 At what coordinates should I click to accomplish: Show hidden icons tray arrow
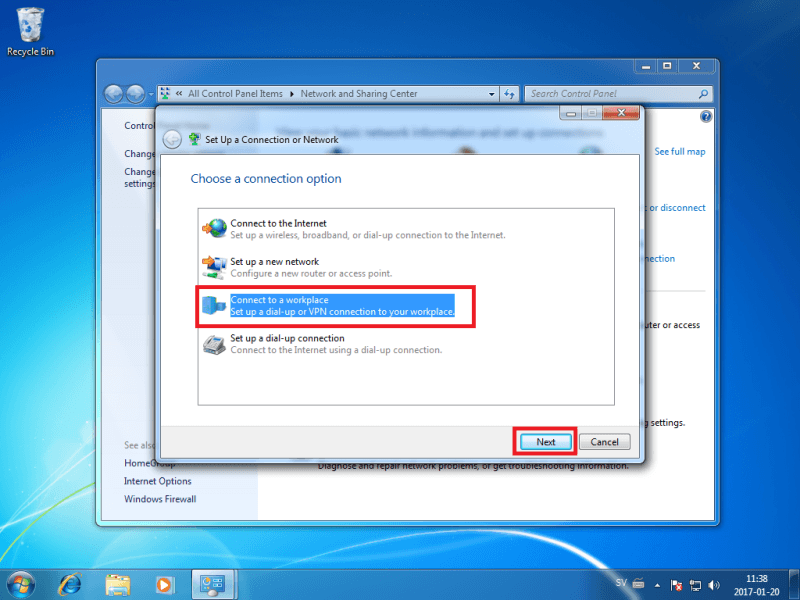point(657,585)
